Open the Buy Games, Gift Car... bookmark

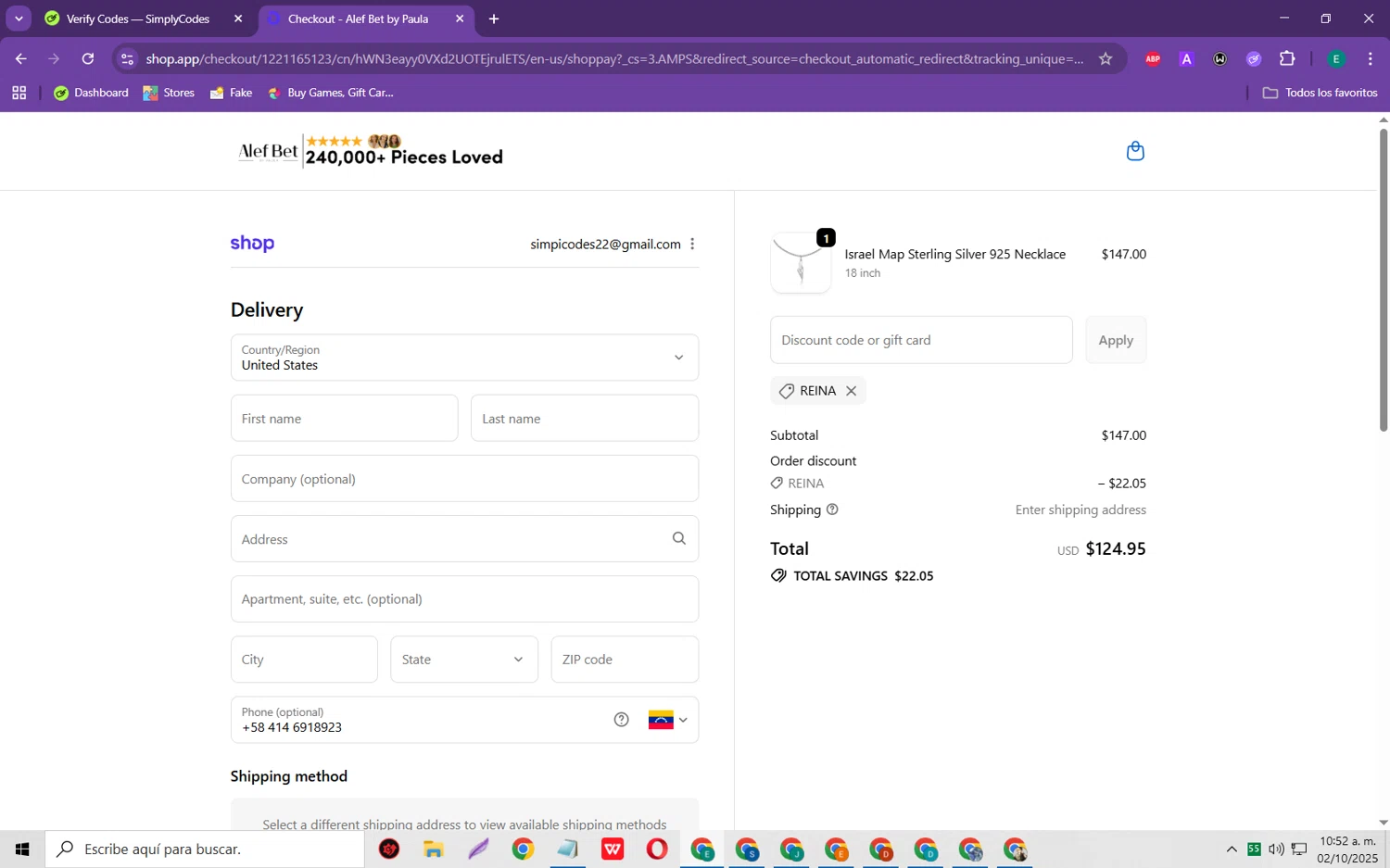click(x=330, y=93)
